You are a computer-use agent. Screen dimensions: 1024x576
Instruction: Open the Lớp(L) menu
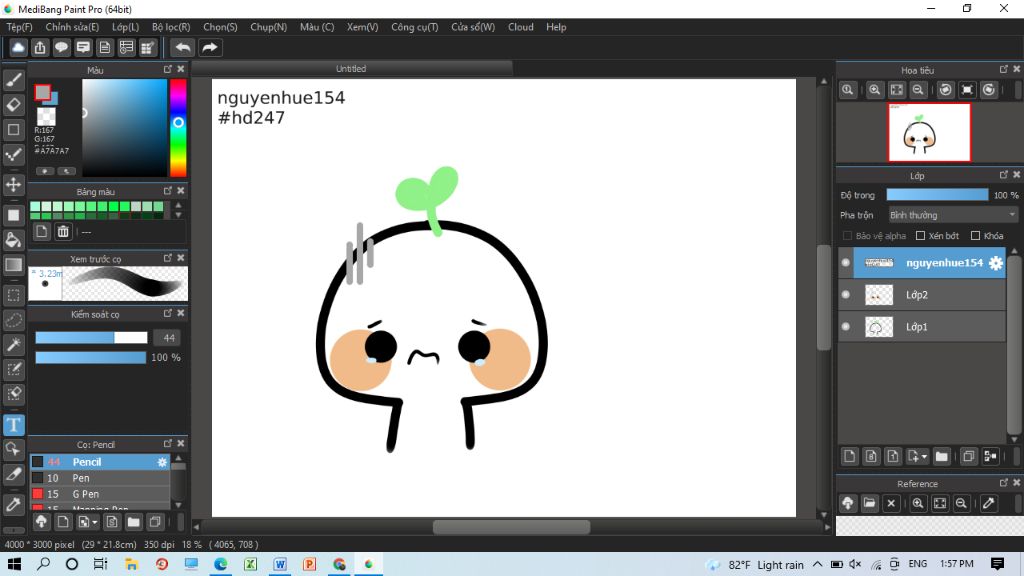[125, 27]
